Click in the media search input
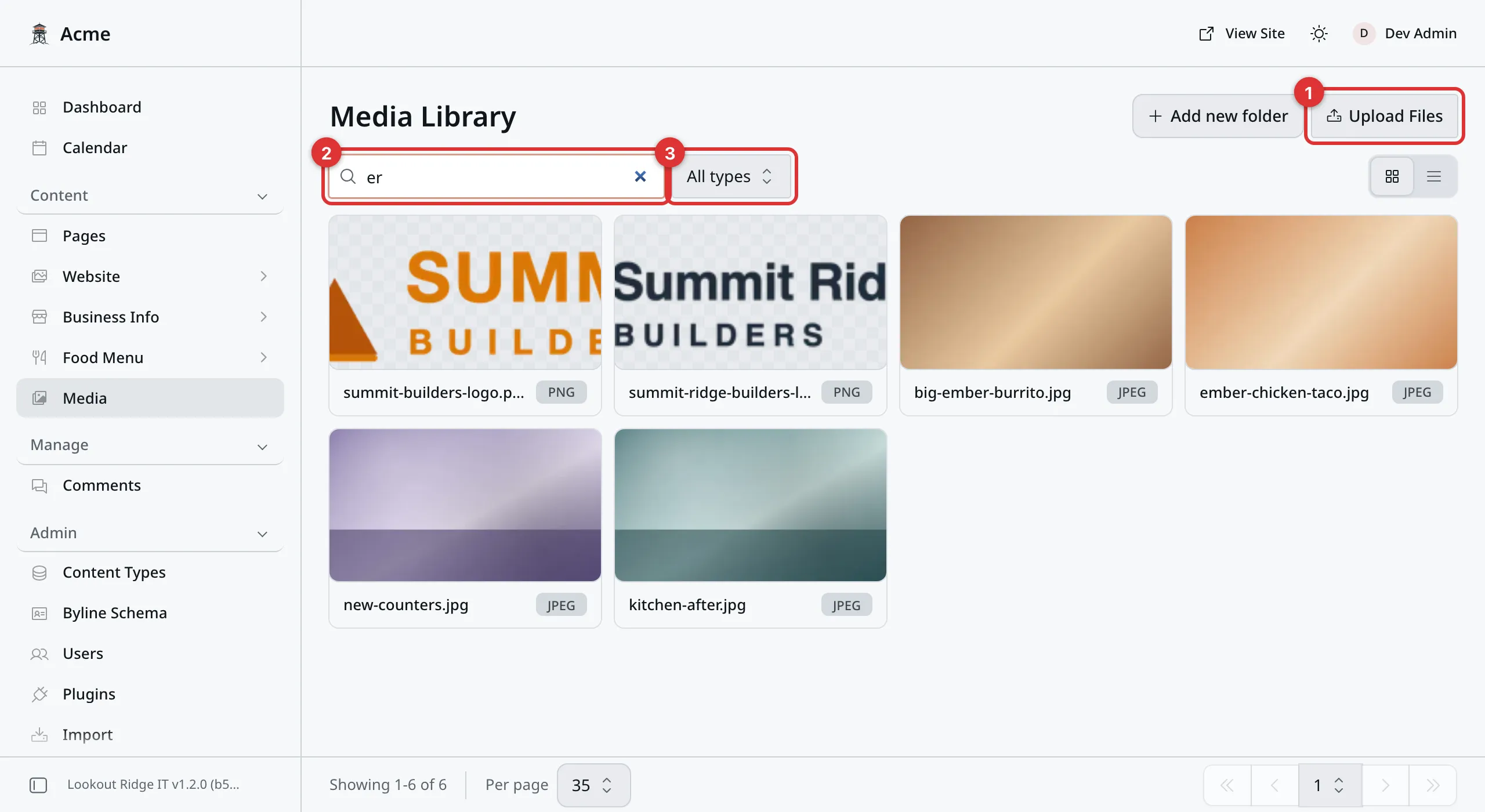The height and width of the screenshot is (812, 1485). pyautogui.click(x=497, y=176)
